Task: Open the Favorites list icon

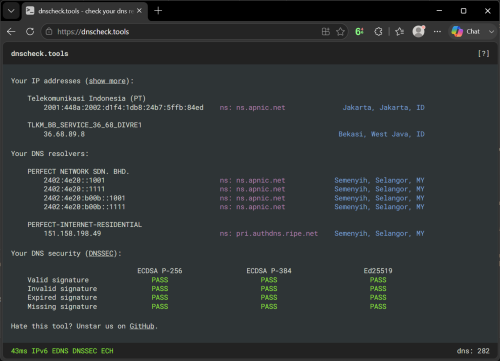Action: [x=399, y=32]
